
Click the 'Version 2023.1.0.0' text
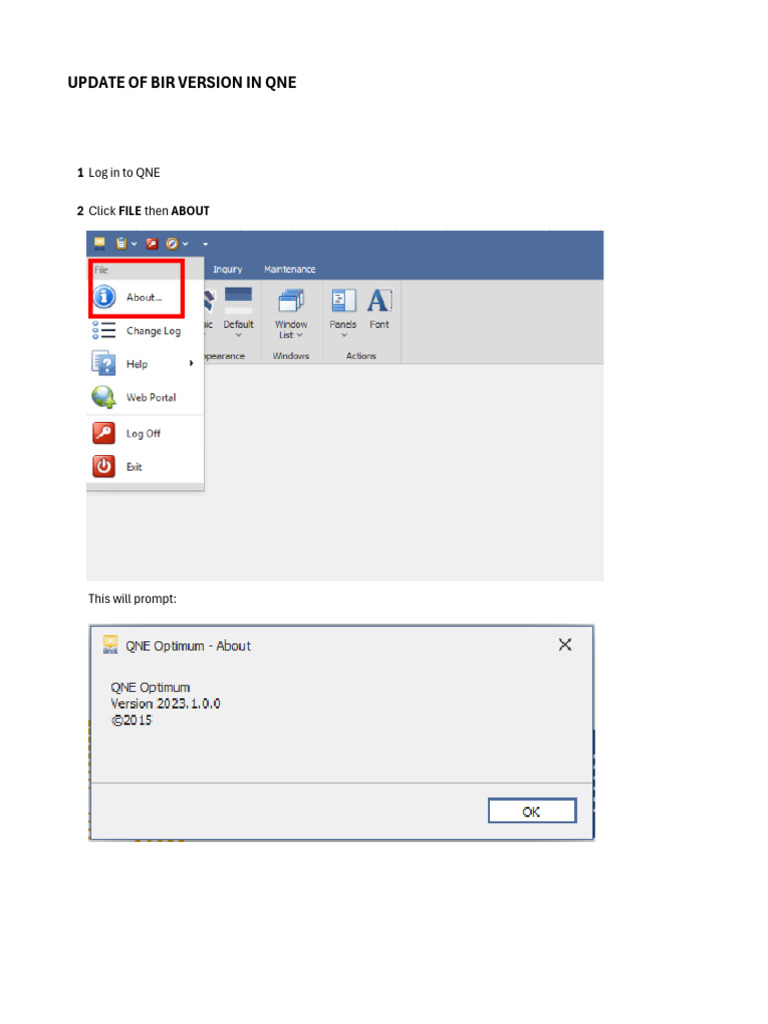coord(165,703)
